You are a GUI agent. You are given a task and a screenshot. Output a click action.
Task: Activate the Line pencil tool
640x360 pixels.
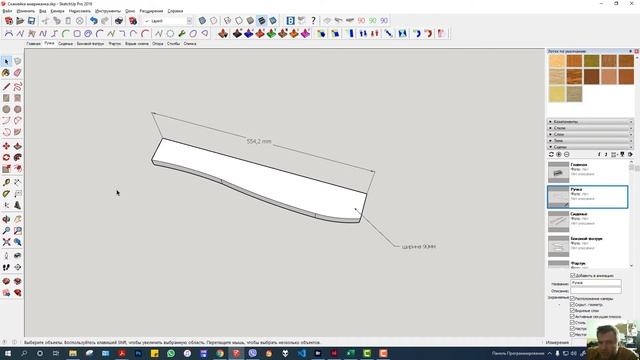pos(6,87)
